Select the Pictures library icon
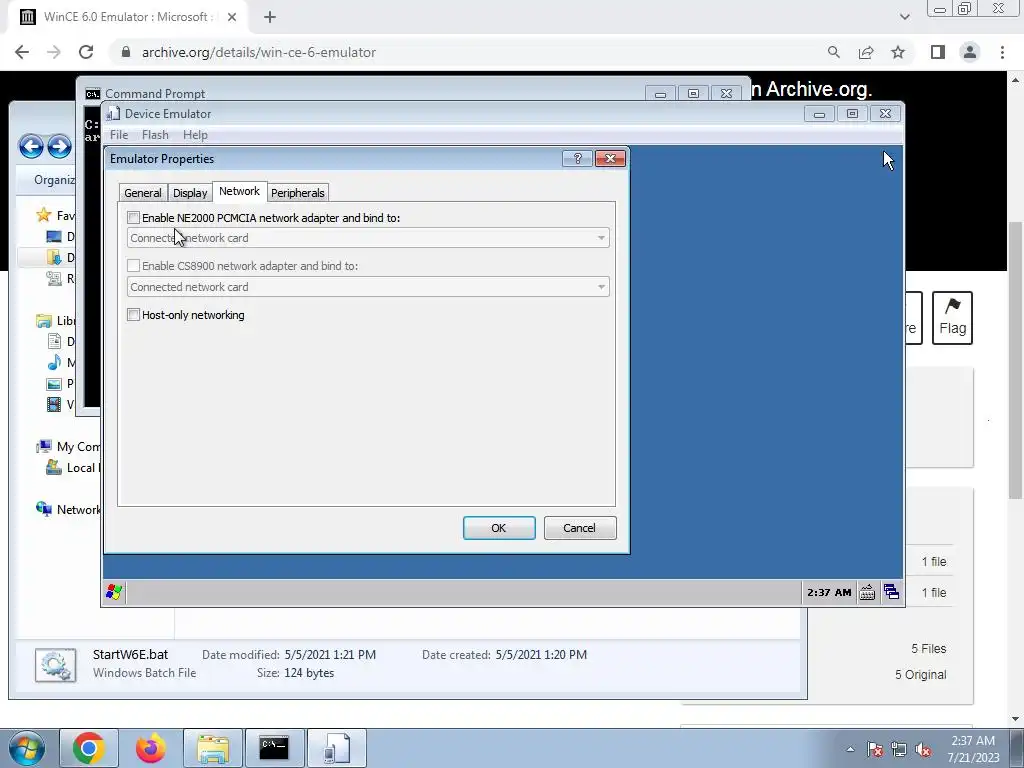This screenshot has height=768, width=1024. (54, 383)
